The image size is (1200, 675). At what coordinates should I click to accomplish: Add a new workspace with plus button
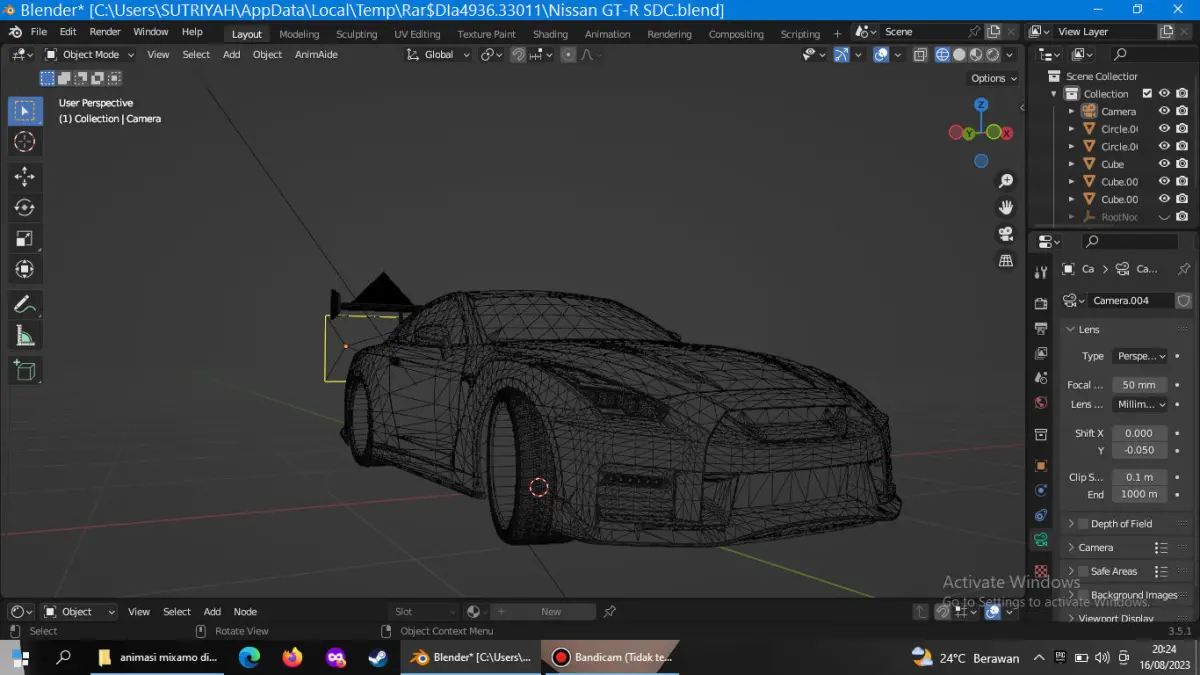[838, 34]
